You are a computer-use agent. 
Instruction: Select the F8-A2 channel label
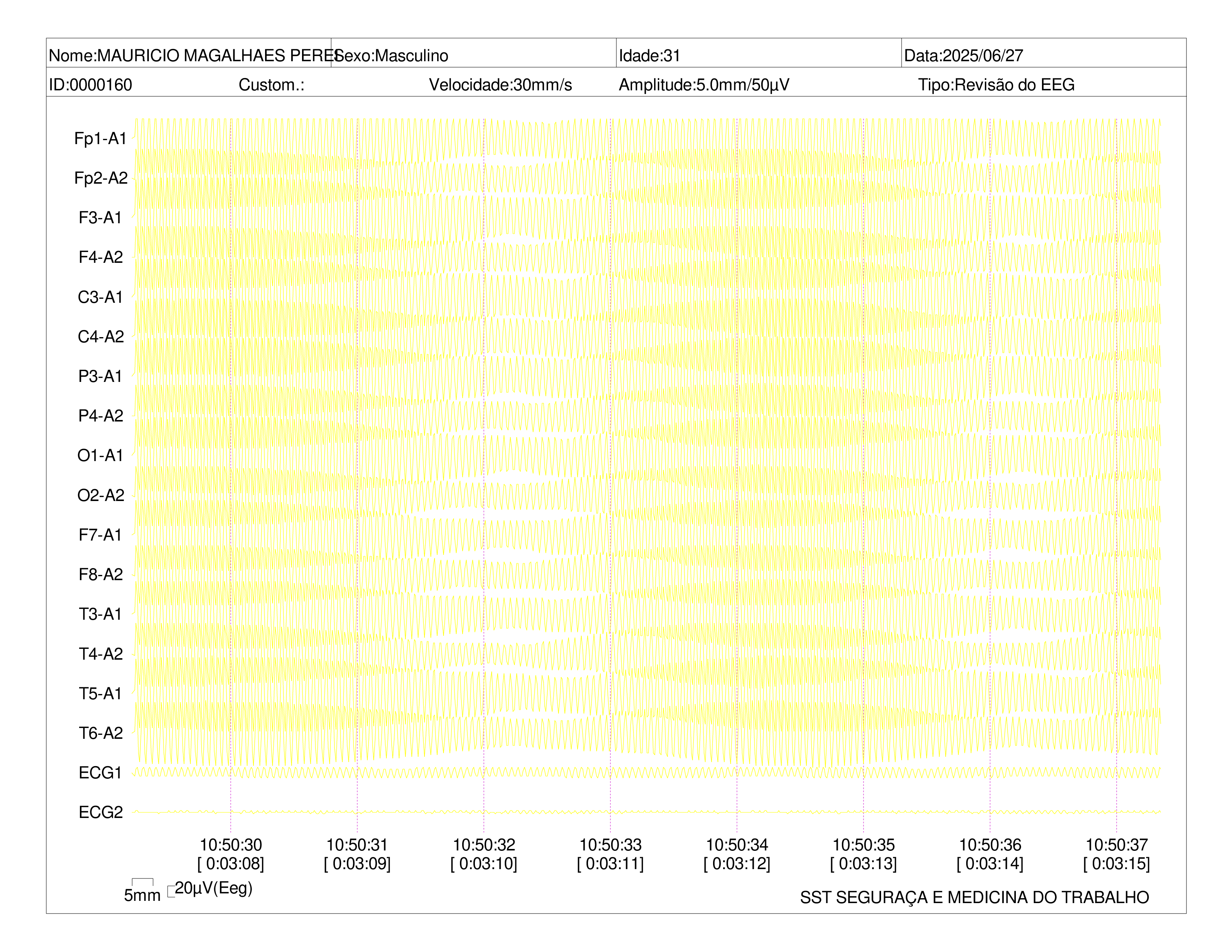click(x=100, y=574)
